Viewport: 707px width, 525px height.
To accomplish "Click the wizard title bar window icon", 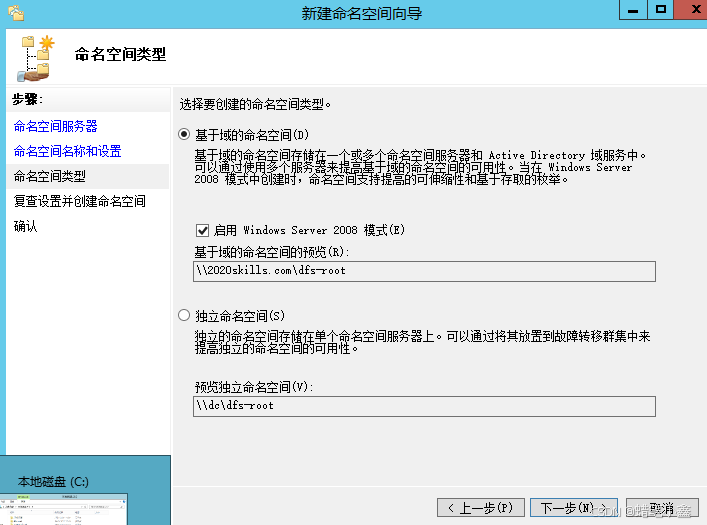I will tap(16, 13).
